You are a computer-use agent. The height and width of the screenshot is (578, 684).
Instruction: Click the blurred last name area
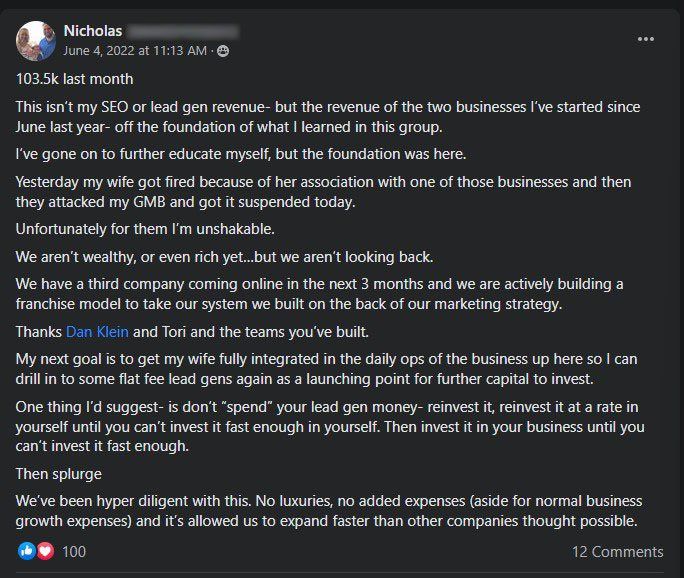(x=183, y=31)
